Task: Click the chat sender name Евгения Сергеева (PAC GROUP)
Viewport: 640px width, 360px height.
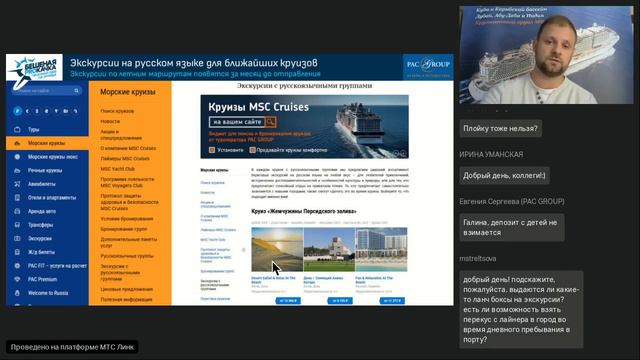Action: 512,202
